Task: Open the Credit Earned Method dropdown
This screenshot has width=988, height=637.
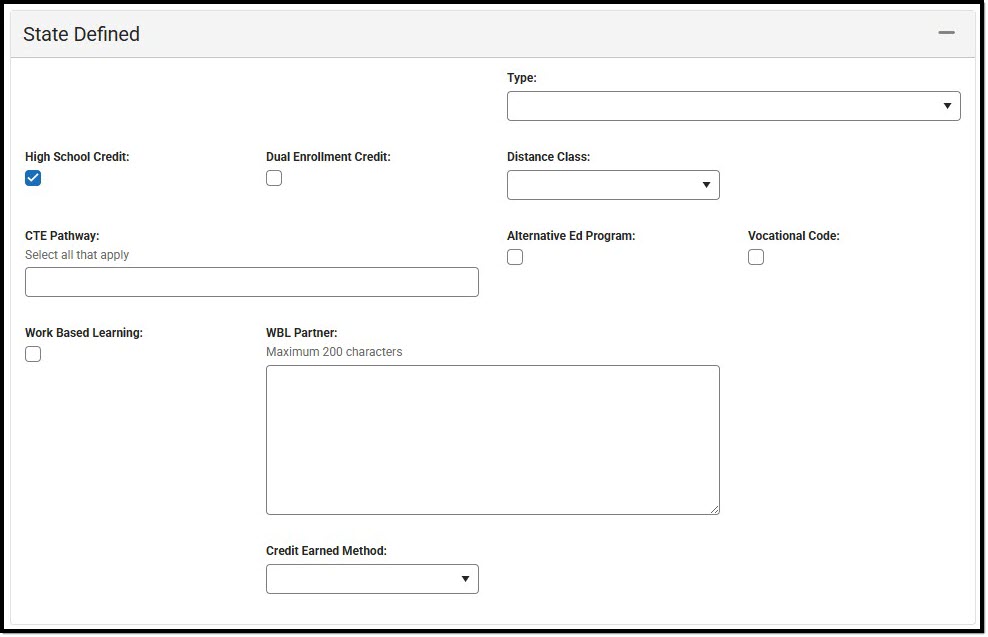Action: pyautogui.click(x=372, y=579)
